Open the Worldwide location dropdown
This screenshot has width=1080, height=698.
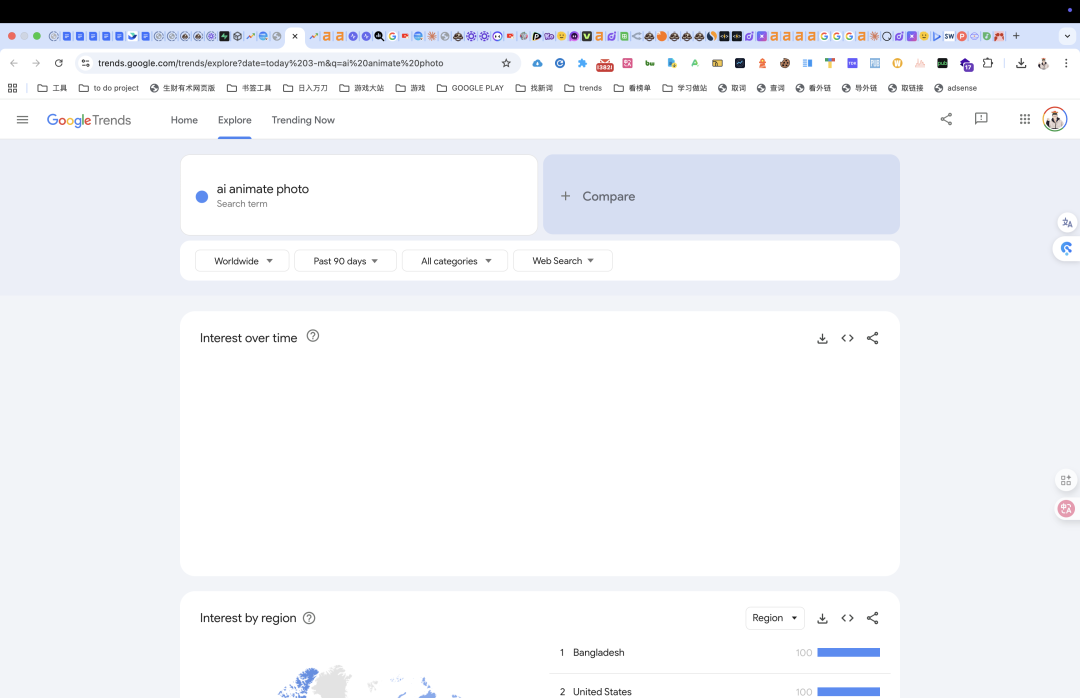[242, 260]
